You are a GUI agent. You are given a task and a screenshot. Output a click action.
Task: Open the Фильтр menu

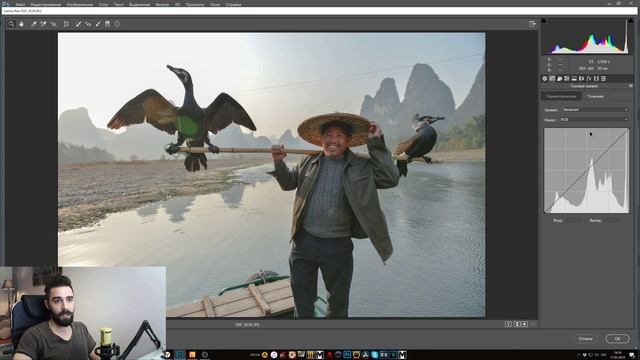click(162, 4)
